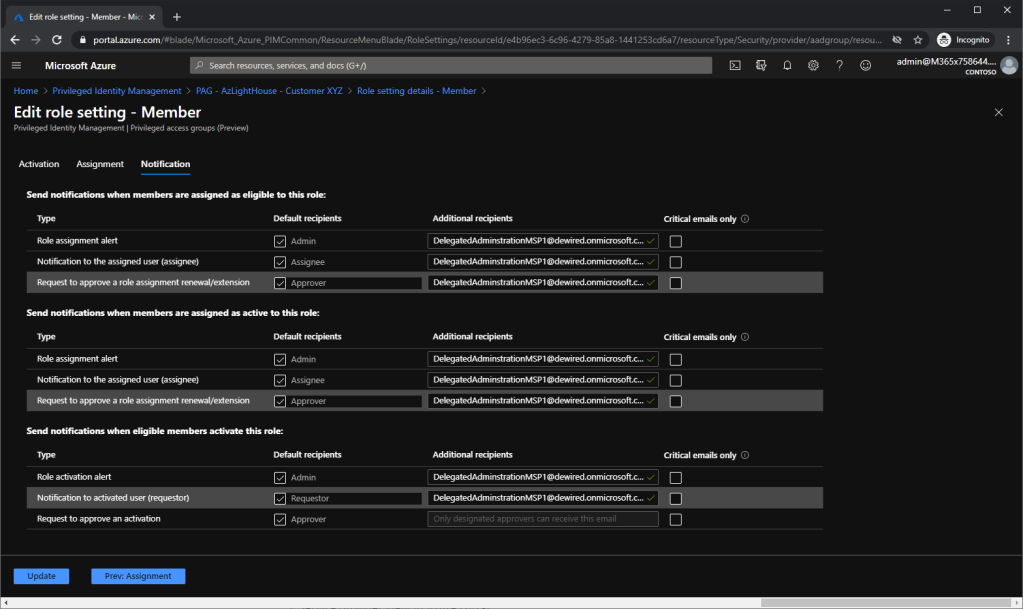Switch to the Activation tab
Image resolution: width=1023 pixels, height=609 pixels.
[39, 164]
